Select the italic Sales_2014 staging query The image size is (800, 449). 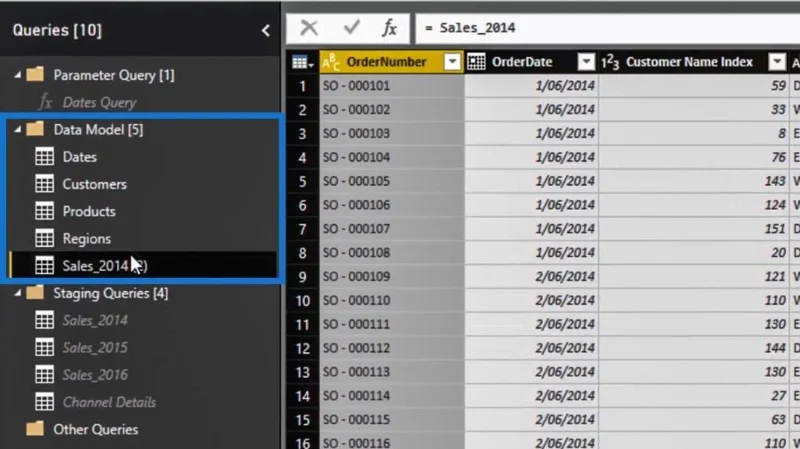95,320
